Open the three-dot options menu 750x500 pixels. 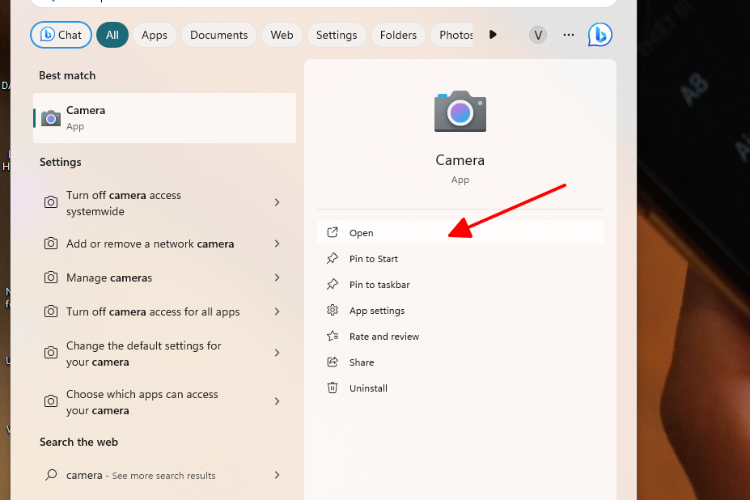[x=568, y=35]
